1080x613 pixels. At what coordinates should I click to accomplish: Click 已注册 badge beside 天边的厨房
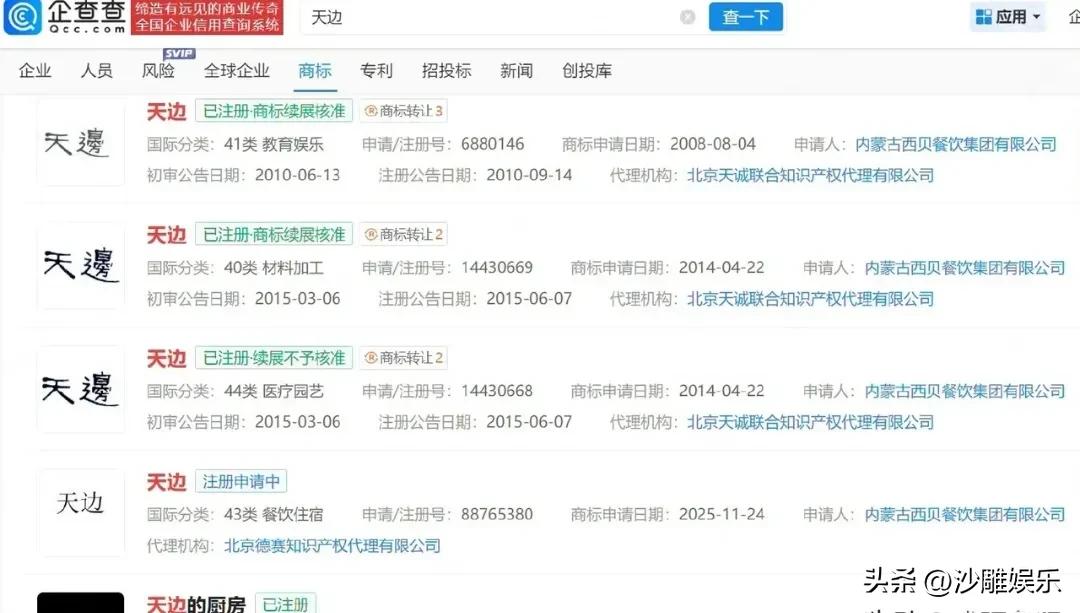point(285,603)
